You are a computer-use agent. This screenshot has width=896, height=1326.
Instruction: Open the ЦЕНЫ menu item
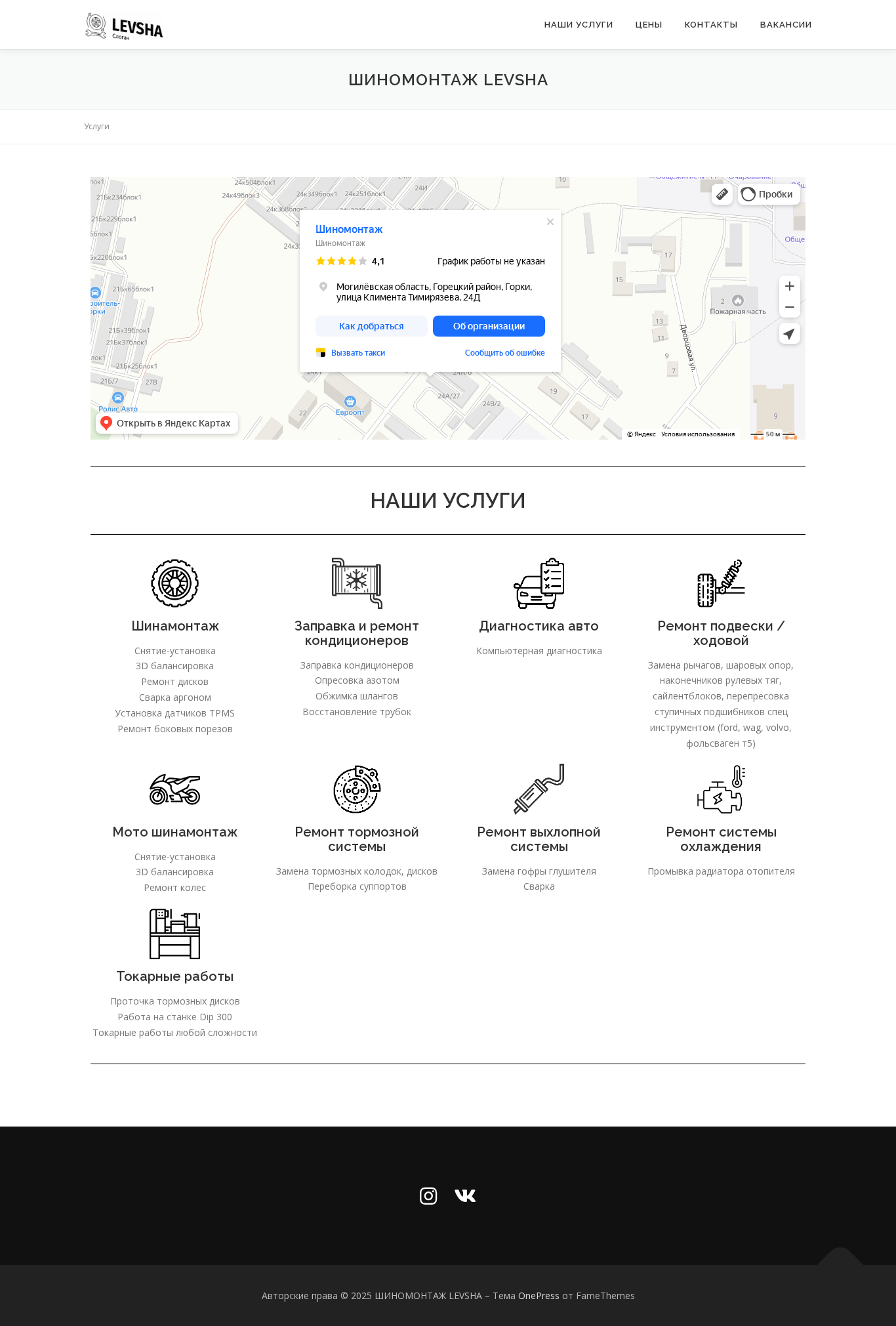click(648, 25)
